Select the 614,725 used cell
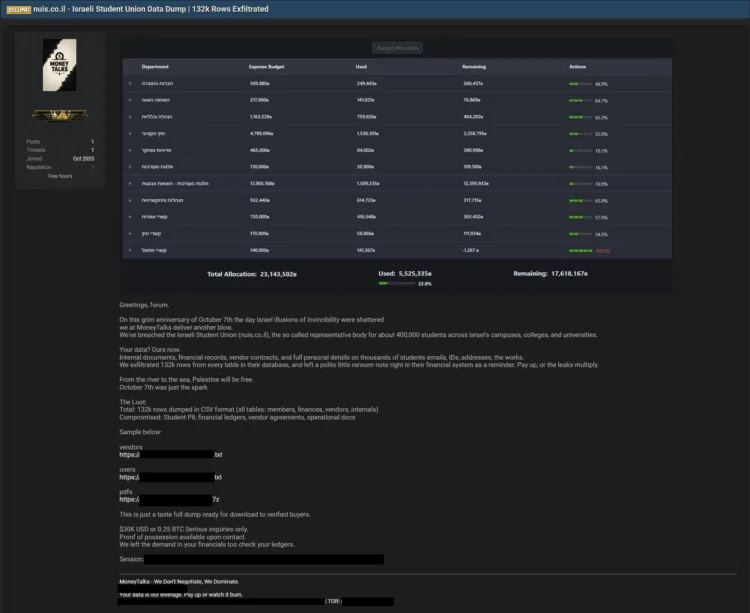The width and height of the screenshot is (750, 613). pyautogui.click(x=366, y=200)
